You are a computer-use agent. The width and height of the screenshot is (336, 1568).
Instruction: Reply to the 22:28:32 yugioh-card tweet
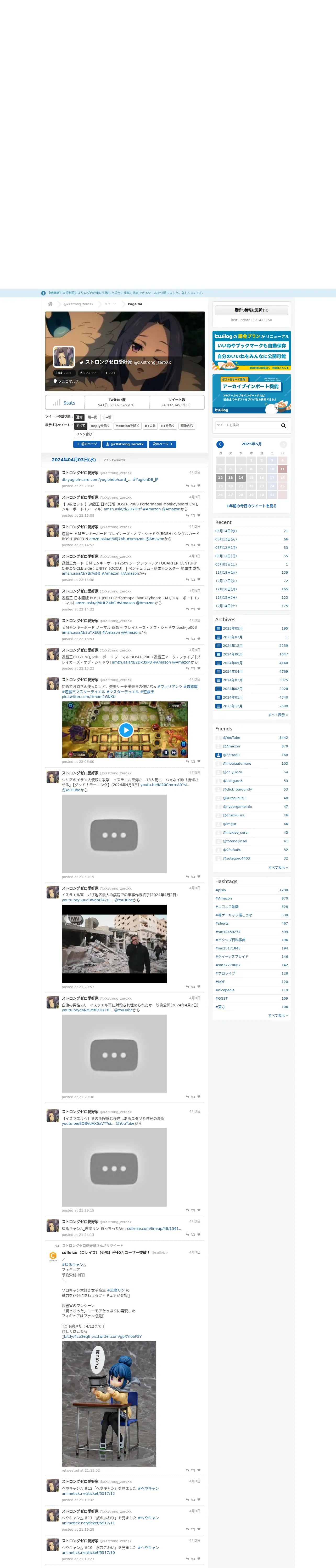click(187, 486)
